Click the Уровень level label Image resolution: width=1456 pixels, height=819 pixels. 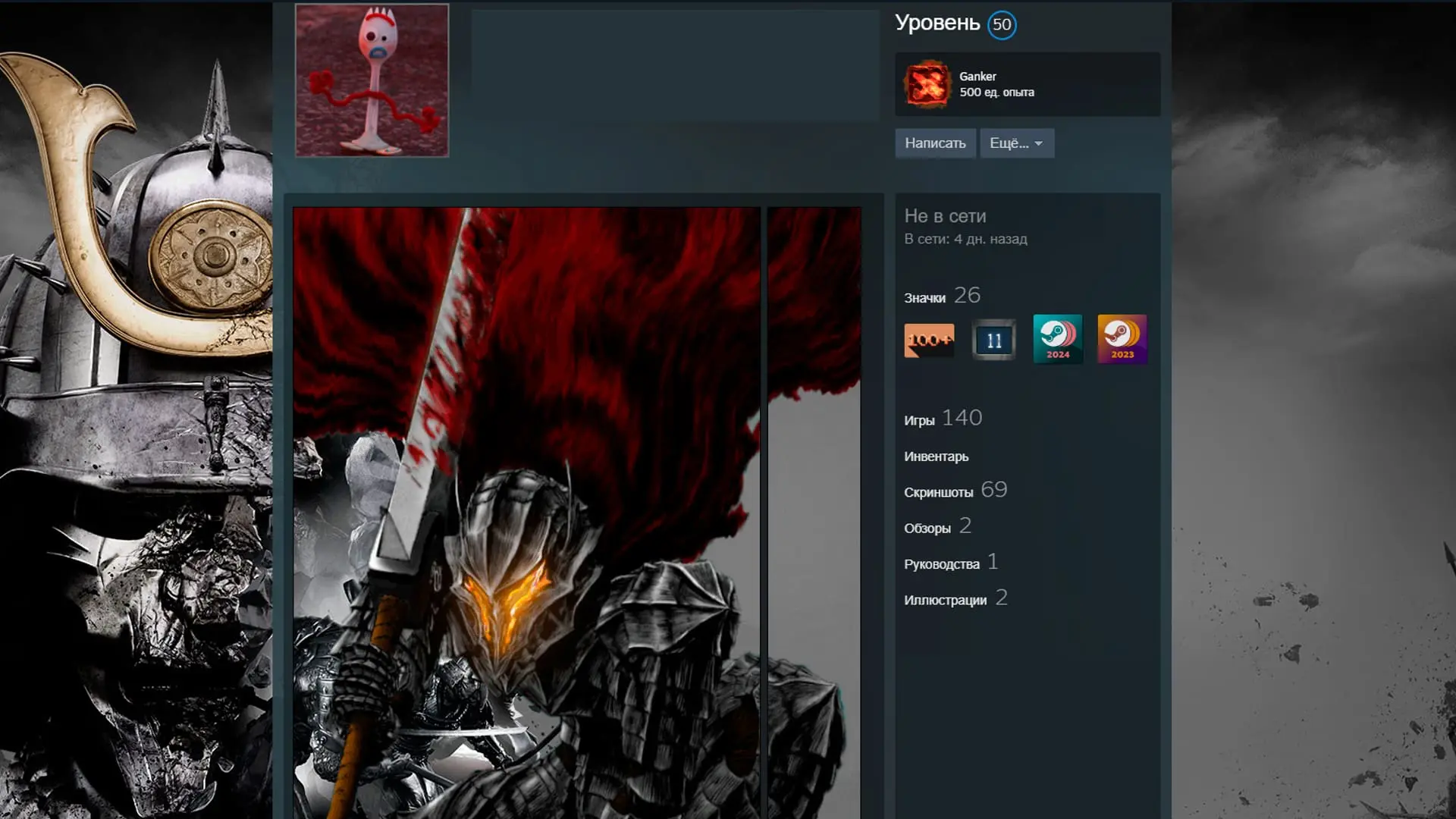tap(937, 23)
